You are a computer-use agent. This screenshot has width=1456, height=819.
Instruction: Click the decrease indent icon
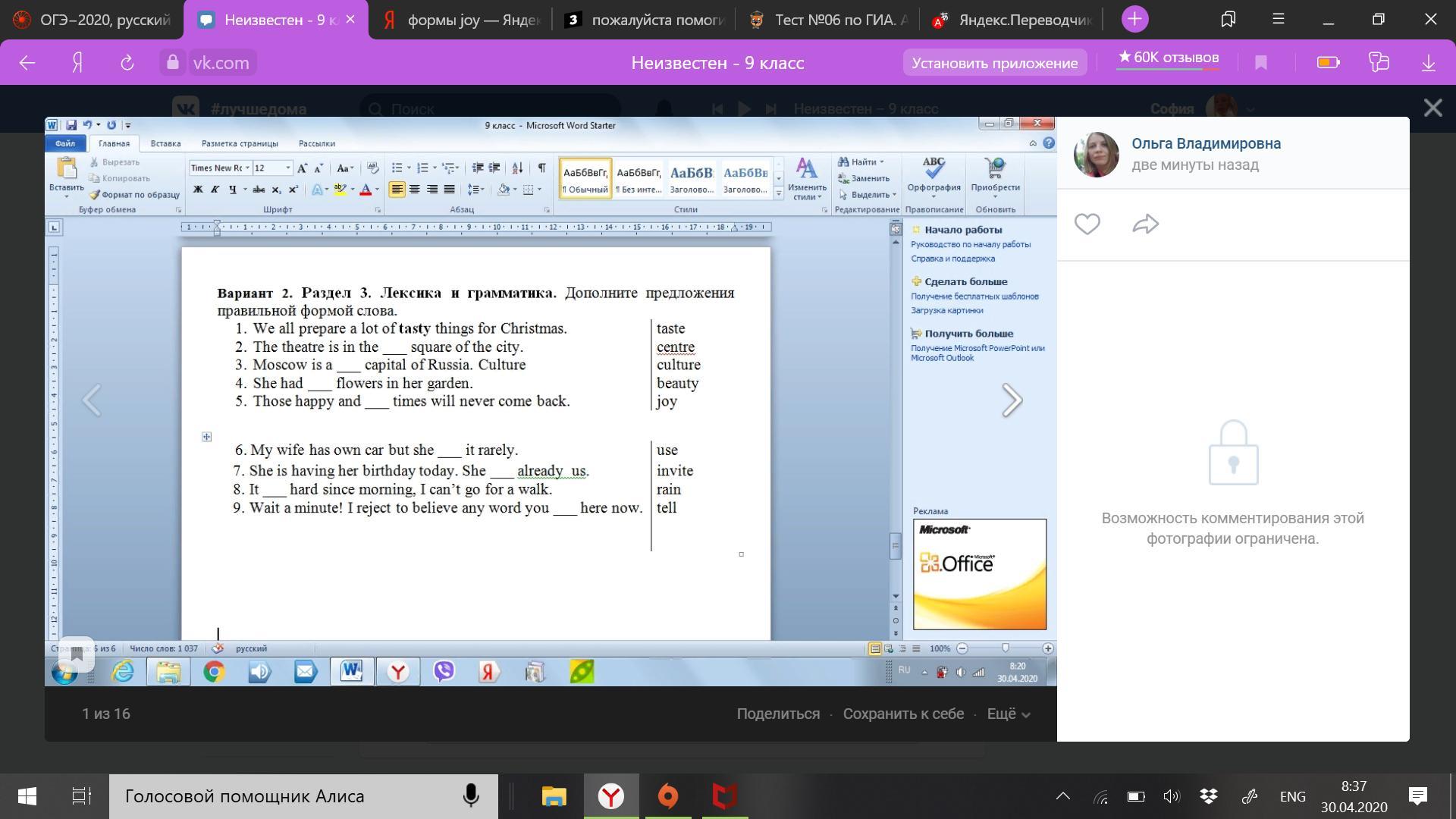478,168
